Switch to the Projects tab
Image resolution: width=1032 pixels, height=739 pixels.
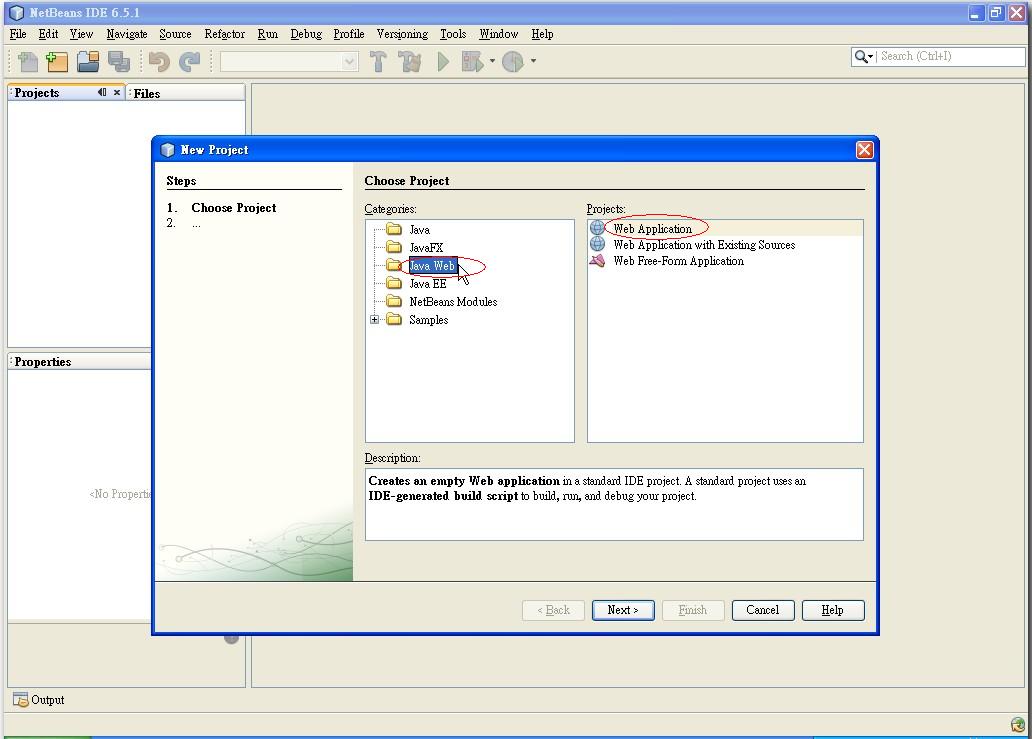coord(37,93)
